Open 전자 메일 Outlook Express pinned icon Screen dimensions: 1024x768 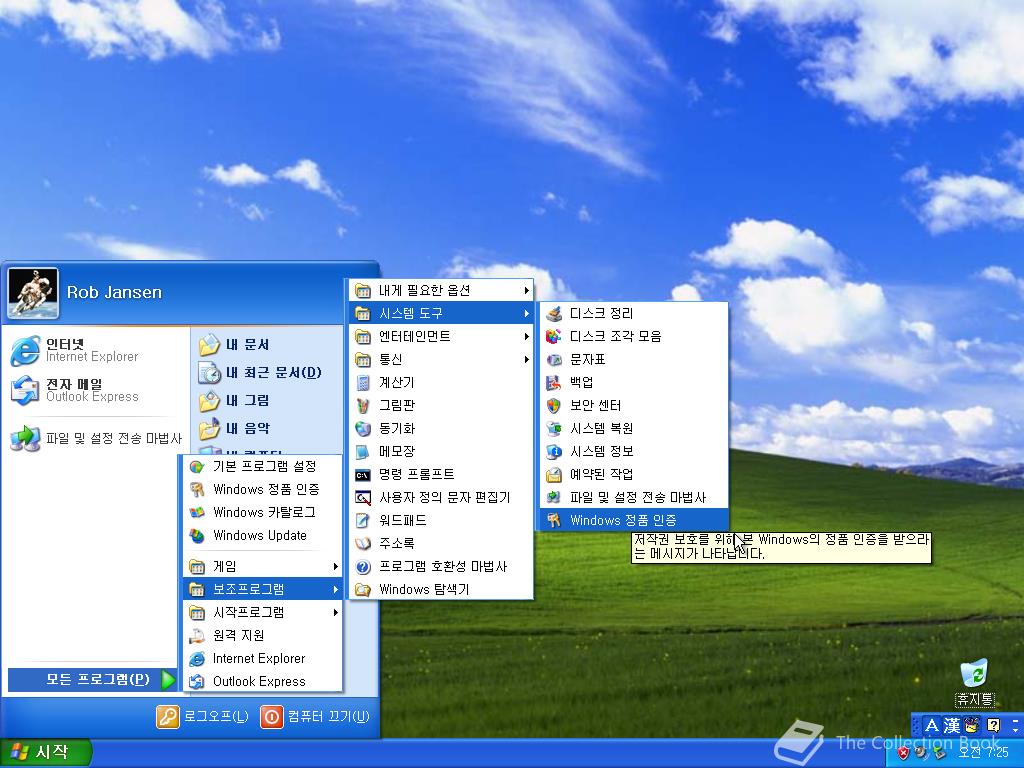[x=25, y=391]
